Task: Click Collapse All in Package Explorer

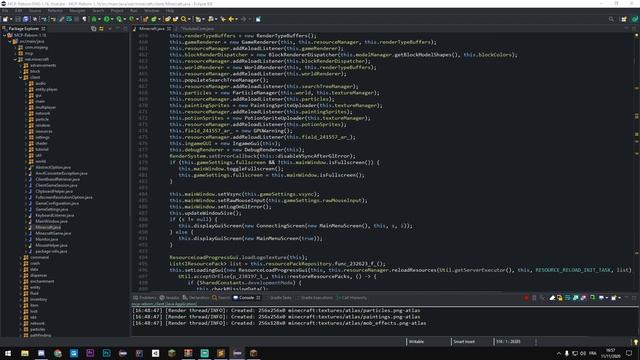Action: 93,29
